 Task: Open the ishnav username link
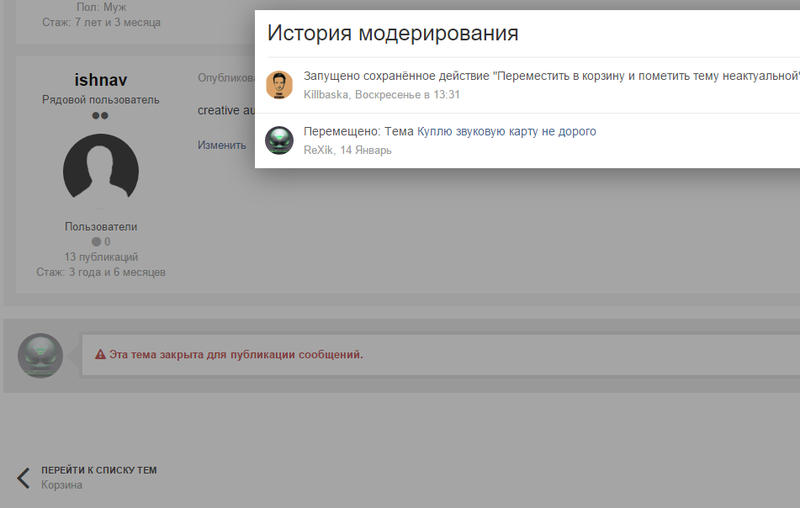[101, 80]
